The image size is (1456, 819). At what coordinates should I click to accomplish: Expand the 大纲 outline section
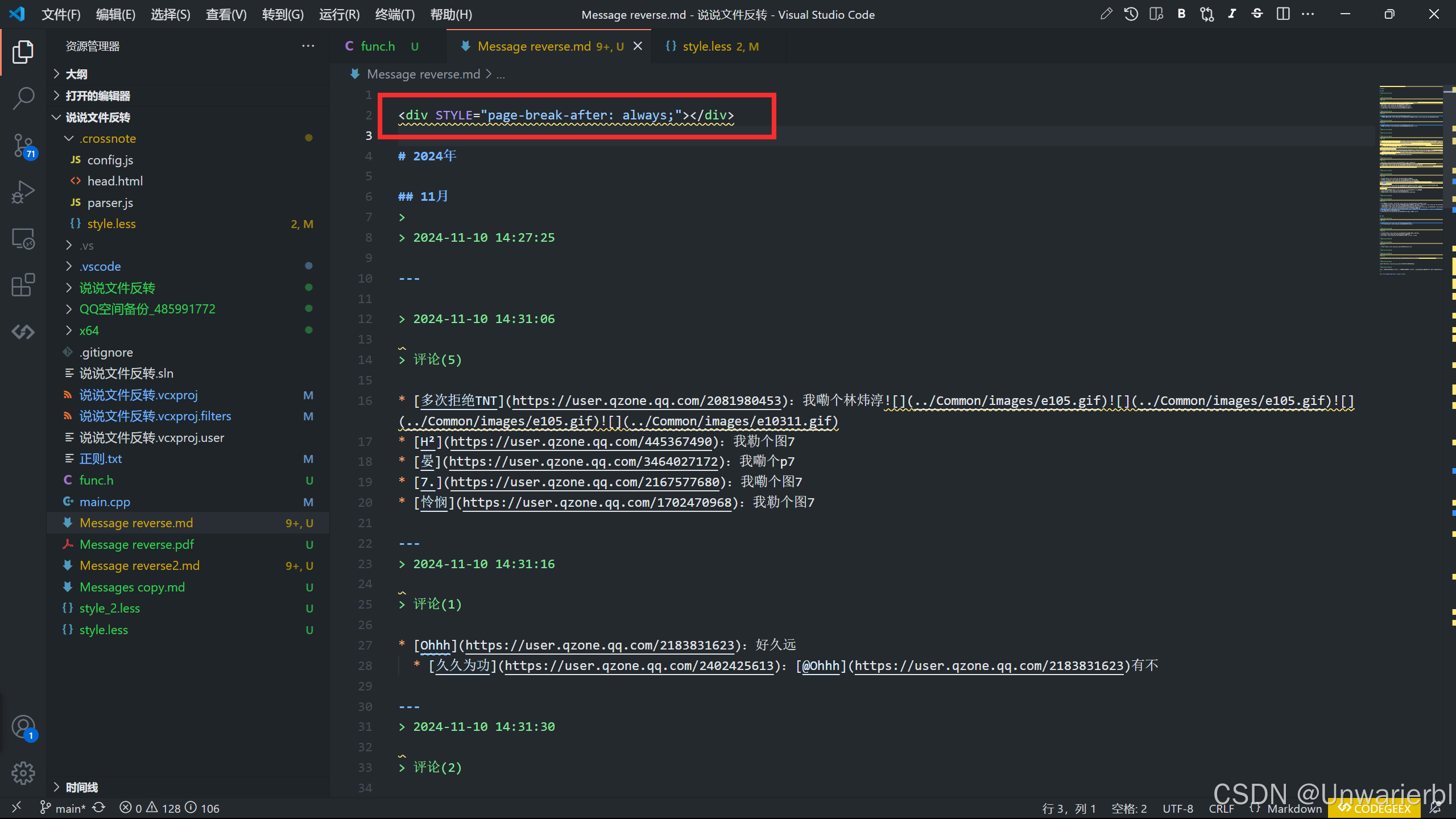tap(76, 74)
